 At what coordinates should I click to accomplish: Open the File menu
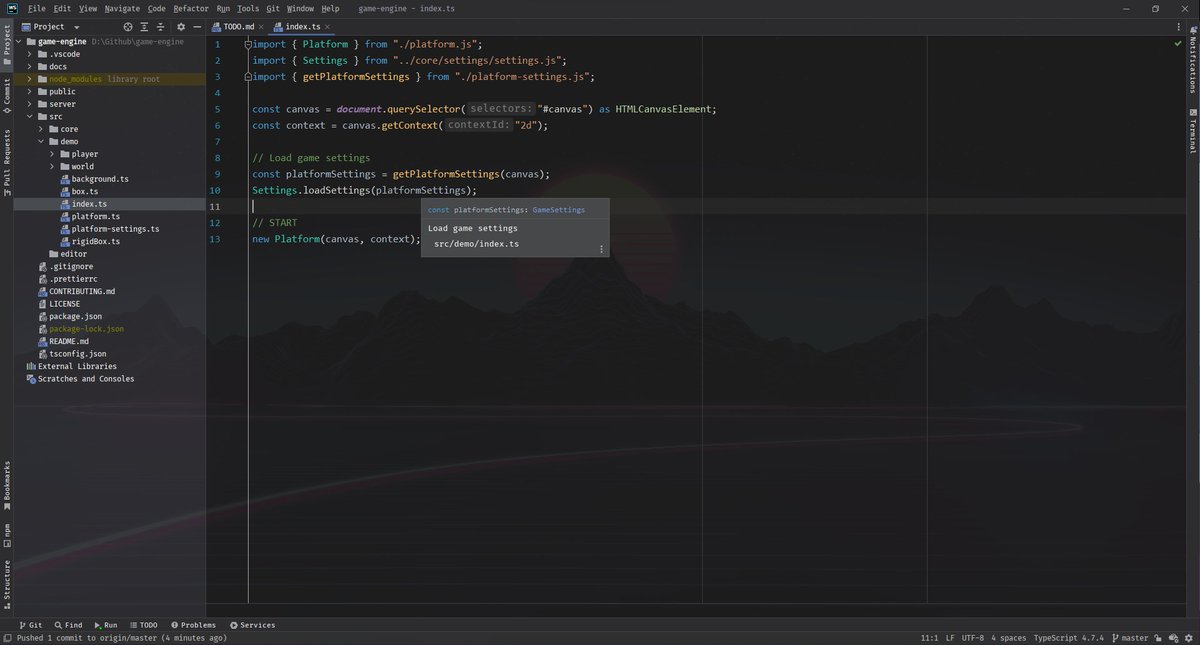37,8
